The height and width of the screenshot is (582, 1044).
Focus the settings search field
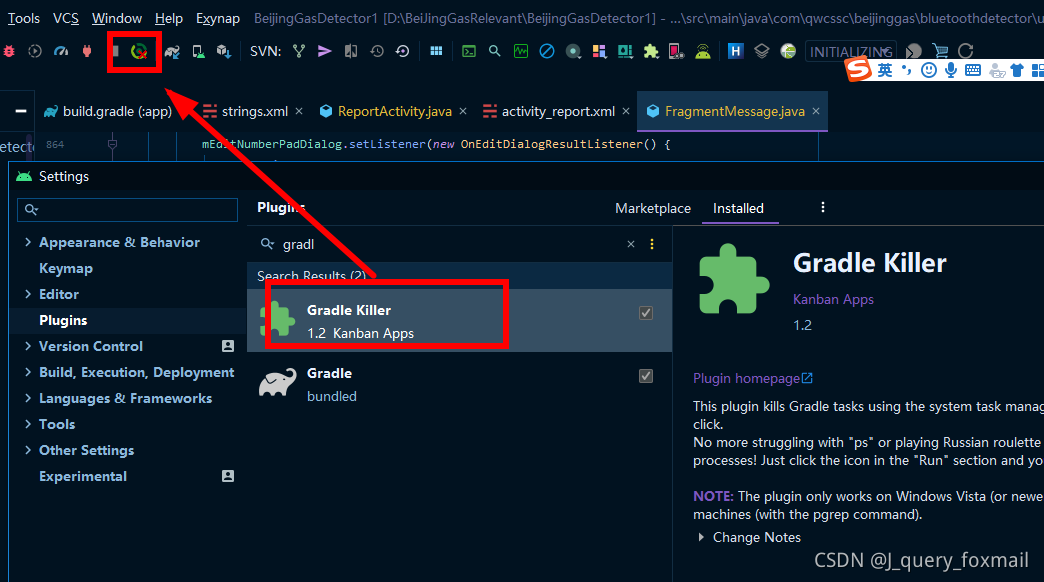coord(127,210)
